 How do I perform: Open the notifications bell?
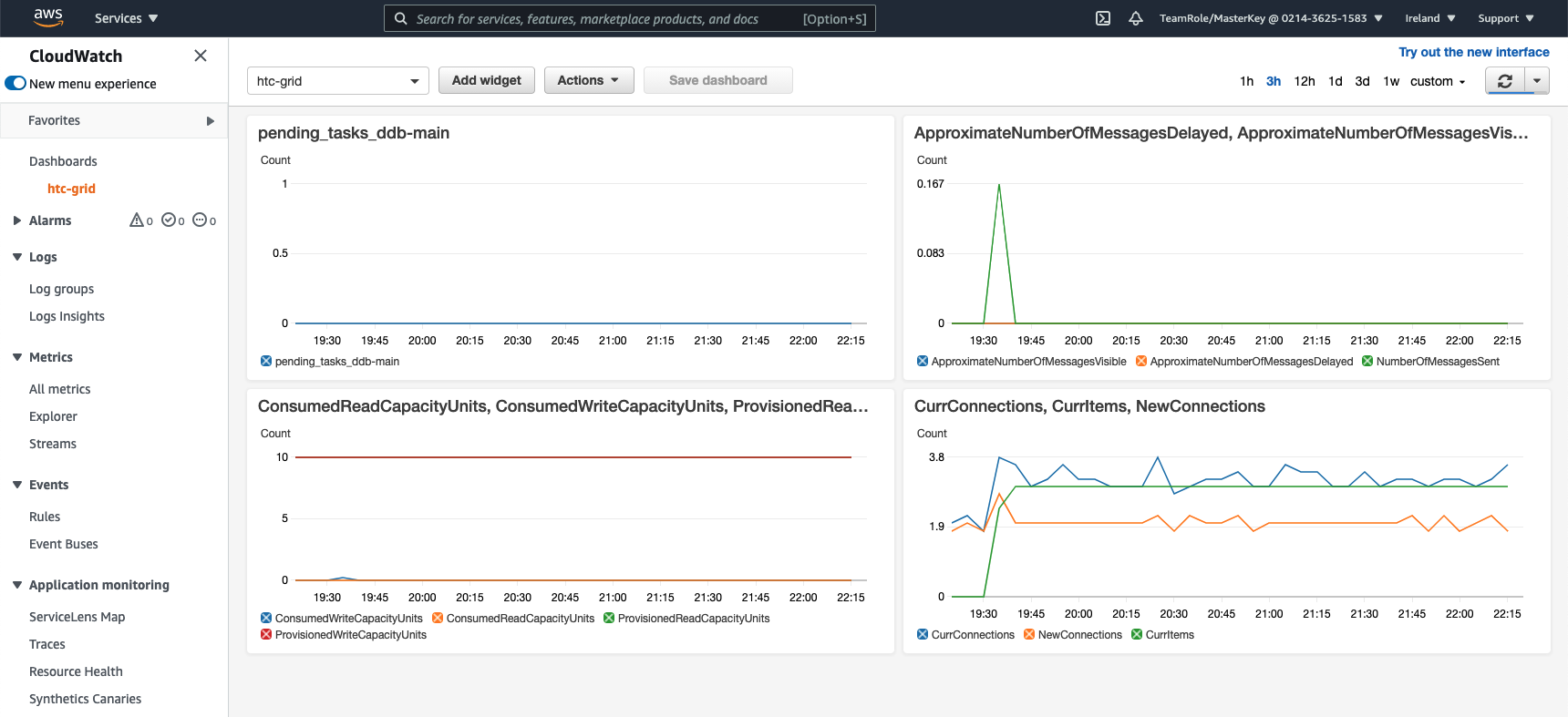pos(1135,18)
